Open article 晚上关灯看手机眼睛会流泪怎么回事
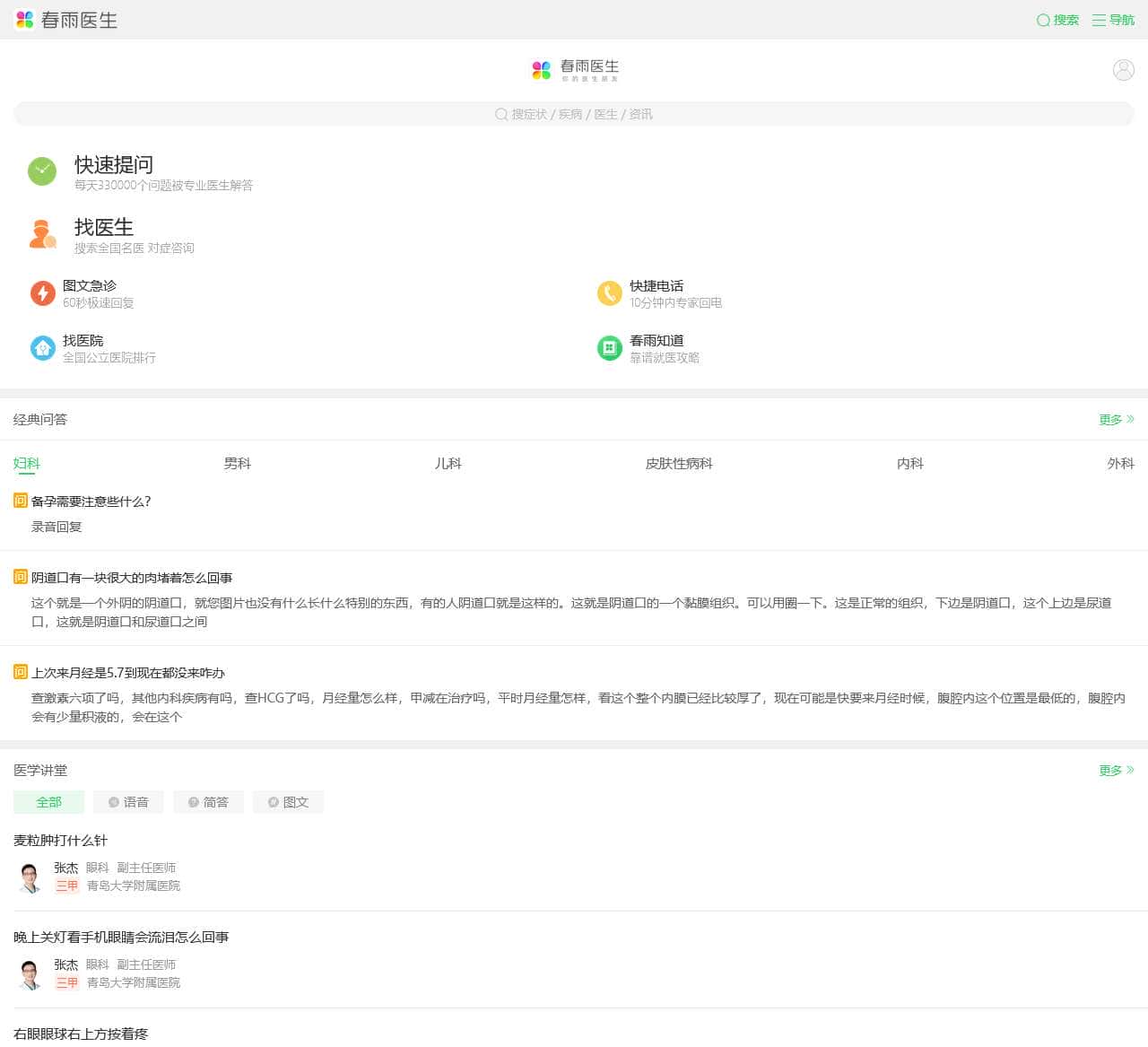The image size is (1148, 1047). pos(121,938)
